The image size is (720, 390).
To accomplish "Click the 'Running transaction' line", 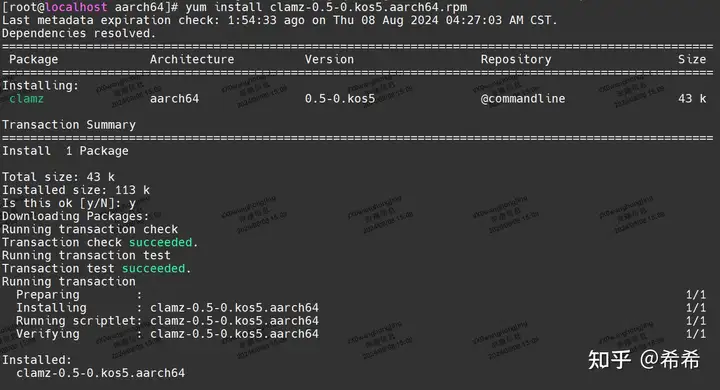I will 69,282.
